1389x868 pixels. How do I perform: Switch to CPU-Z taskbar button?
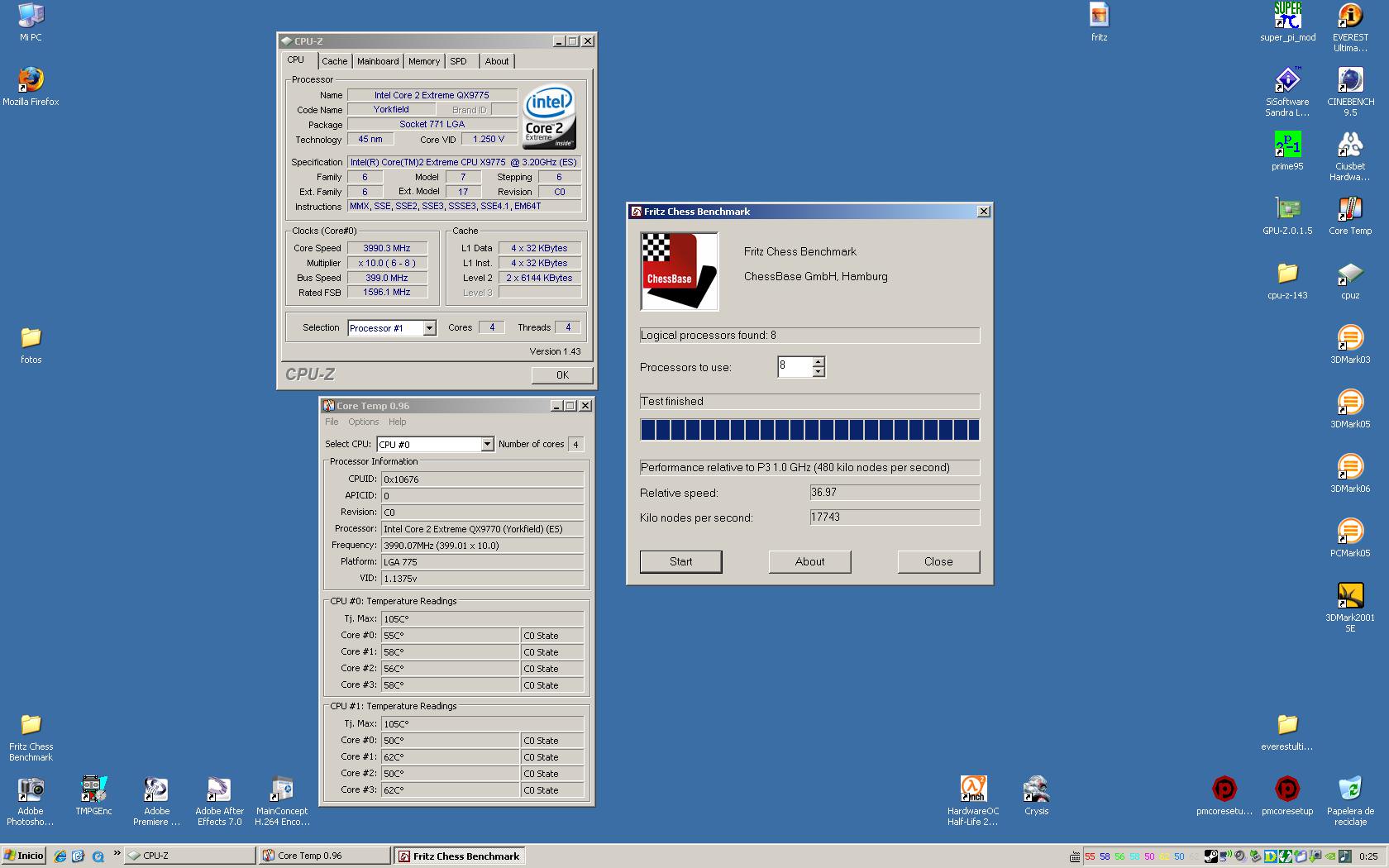point(190,856)
